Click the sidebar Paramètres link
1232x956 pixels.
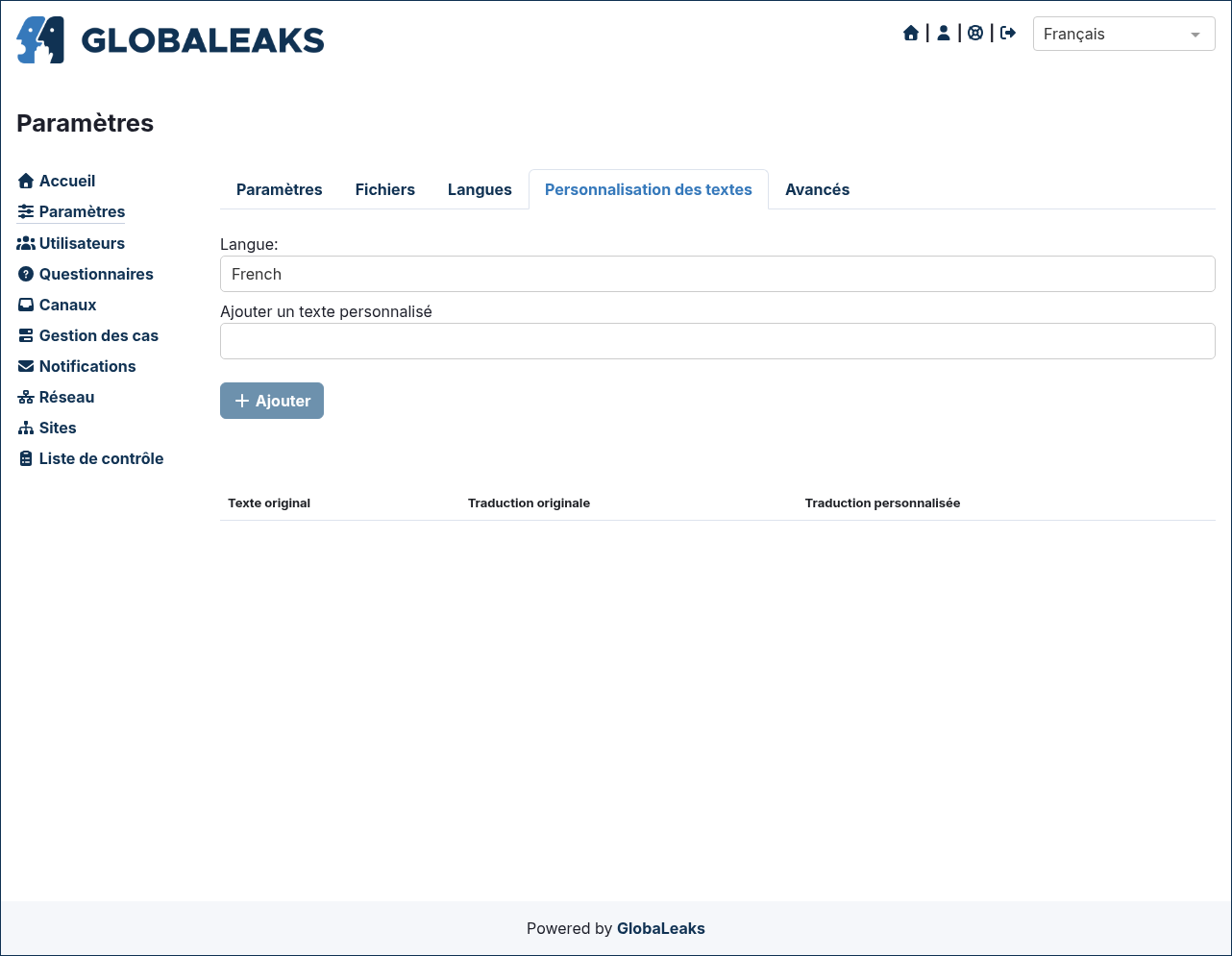pos(82,211)
